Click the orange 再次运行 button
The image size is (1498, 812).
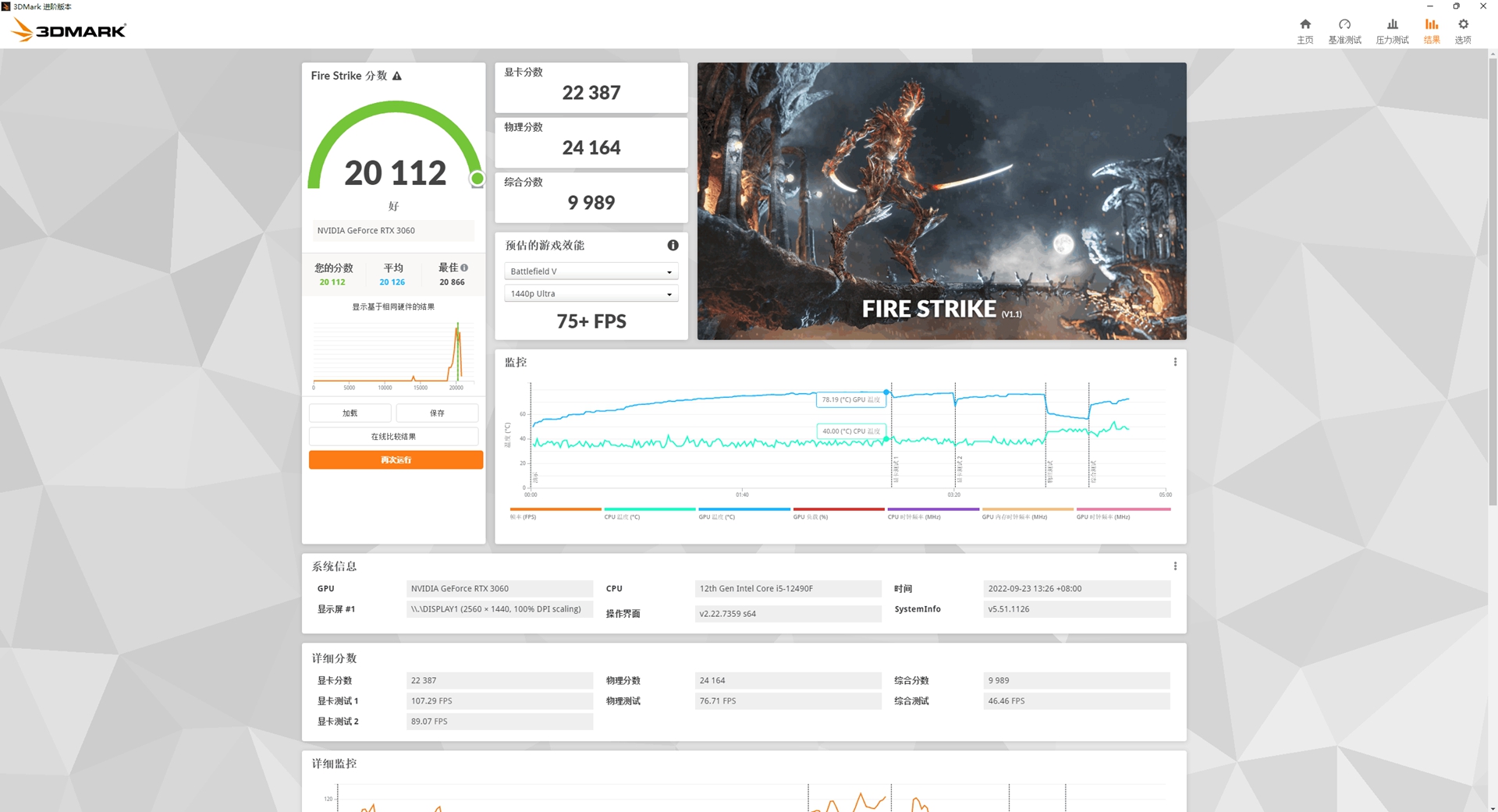click(396, 459)
